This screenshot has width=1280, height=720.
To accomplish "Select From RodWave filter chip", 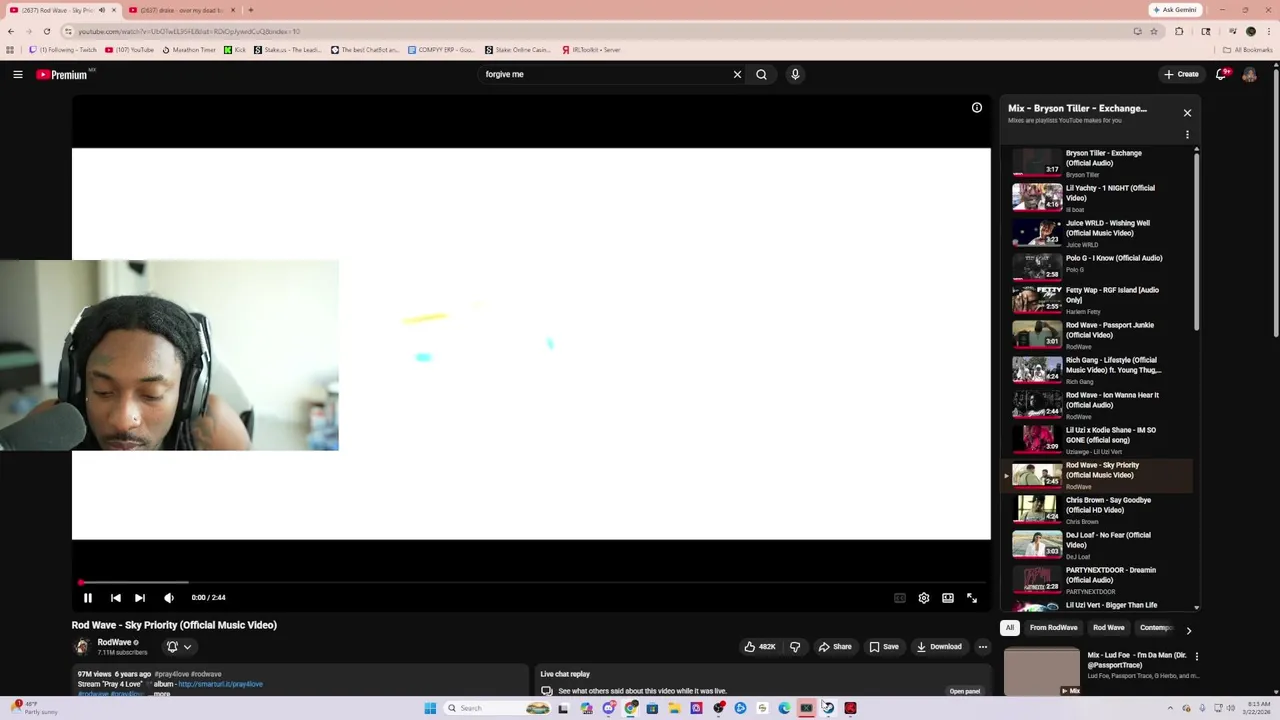I will [1054, 628].
